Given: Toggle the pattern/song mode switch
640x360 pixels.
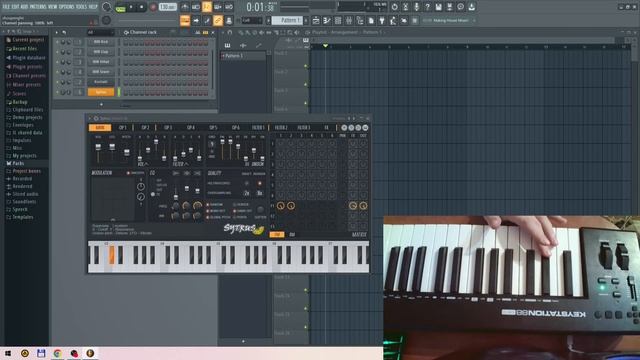Looking at the screenshot, I should coord(120,7).
